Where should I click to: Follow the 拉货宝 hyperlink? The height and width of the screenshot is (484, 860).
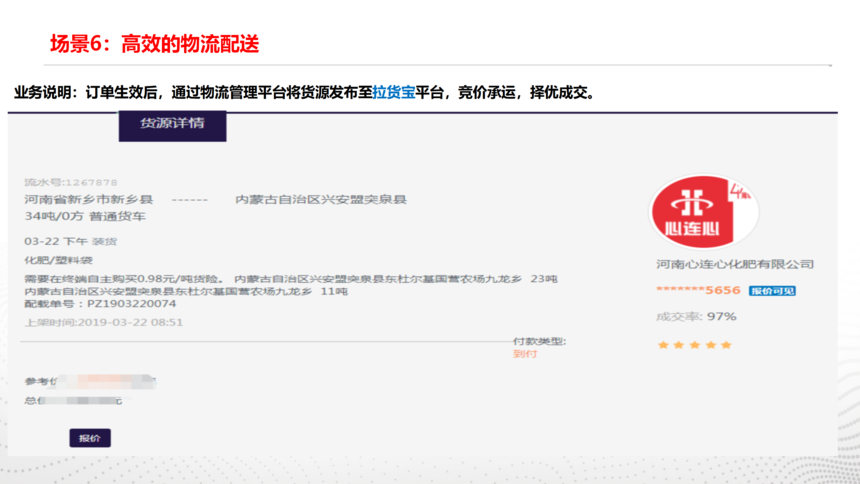pyautogui.click(x=393, y=93)
